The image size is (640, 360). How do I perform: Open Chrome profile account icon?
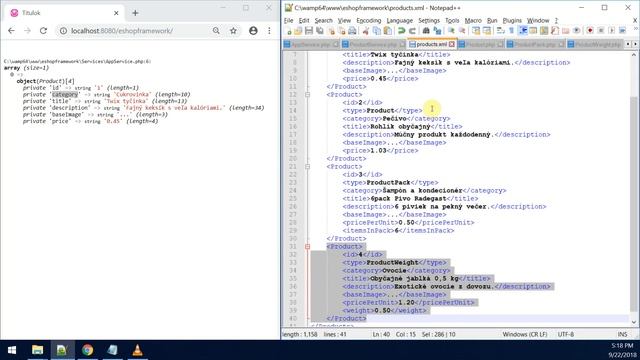[x=253, y=31]
